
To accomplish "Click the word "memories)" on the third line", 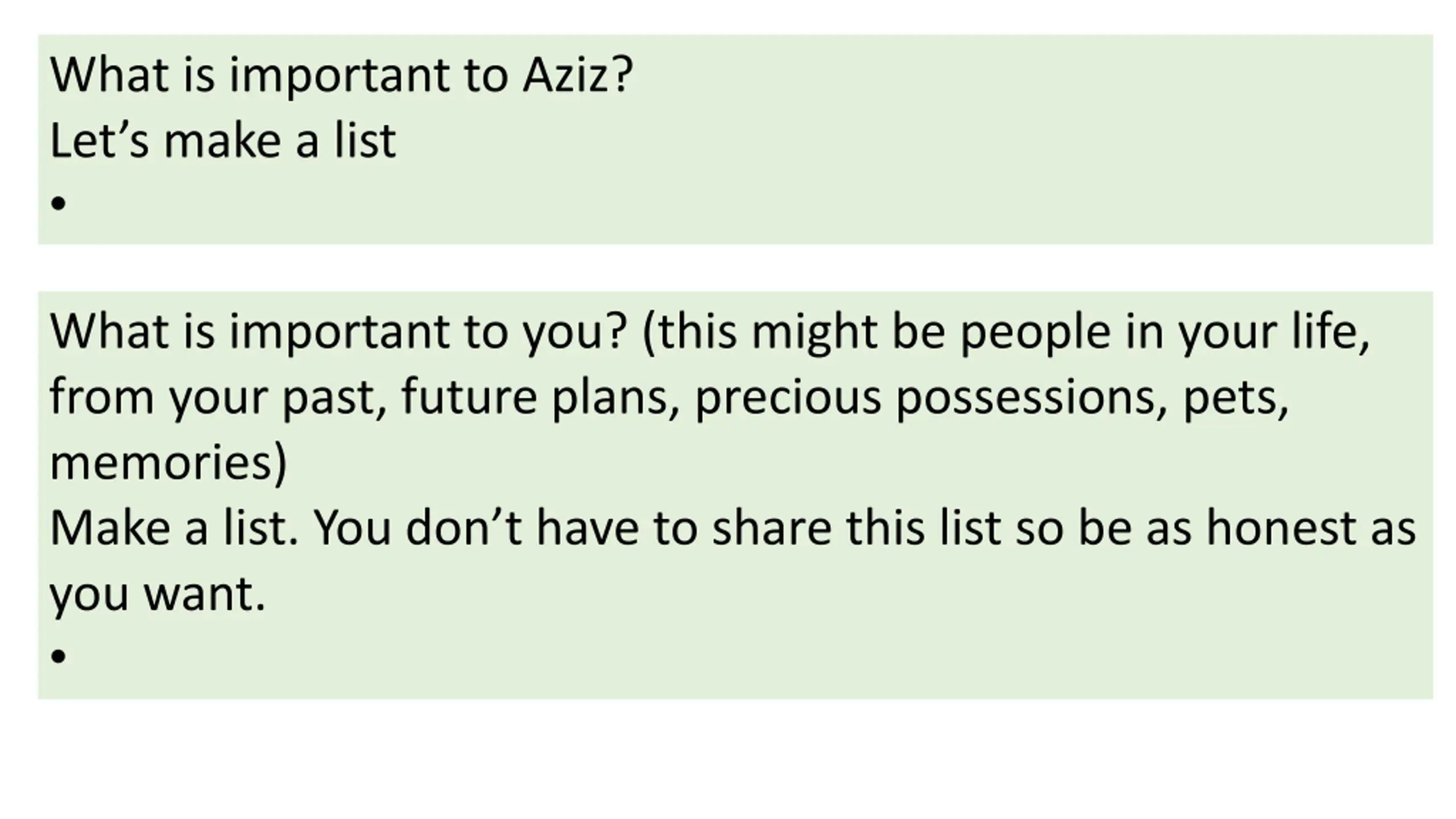I will pyautogui.click(x=168, y=463).
